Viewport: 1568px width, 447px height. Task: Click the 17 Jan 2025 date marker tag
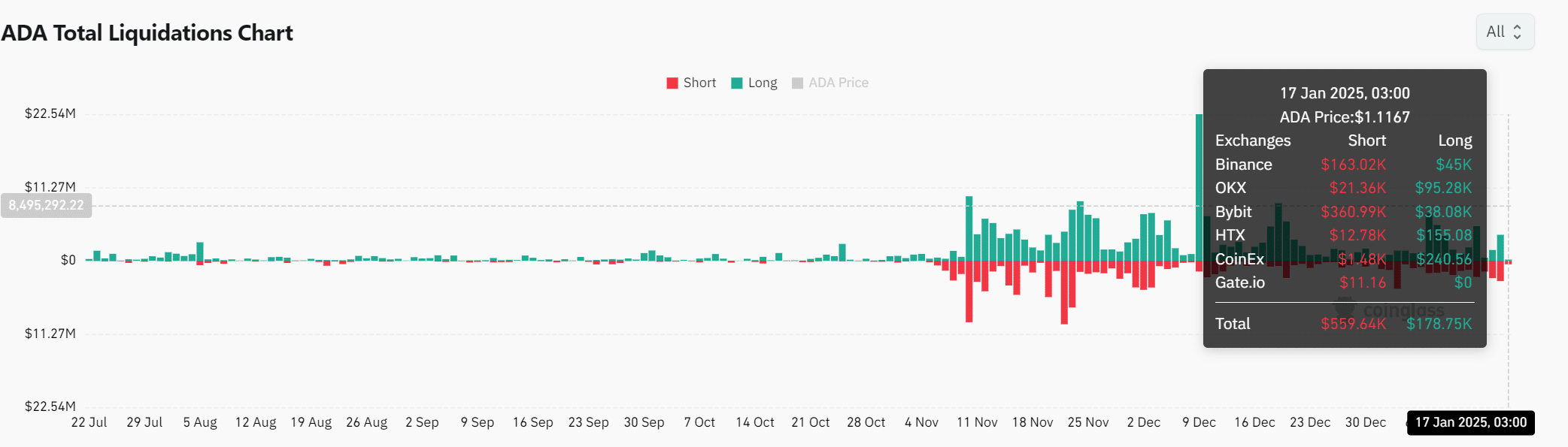[x=1470, y=422]
